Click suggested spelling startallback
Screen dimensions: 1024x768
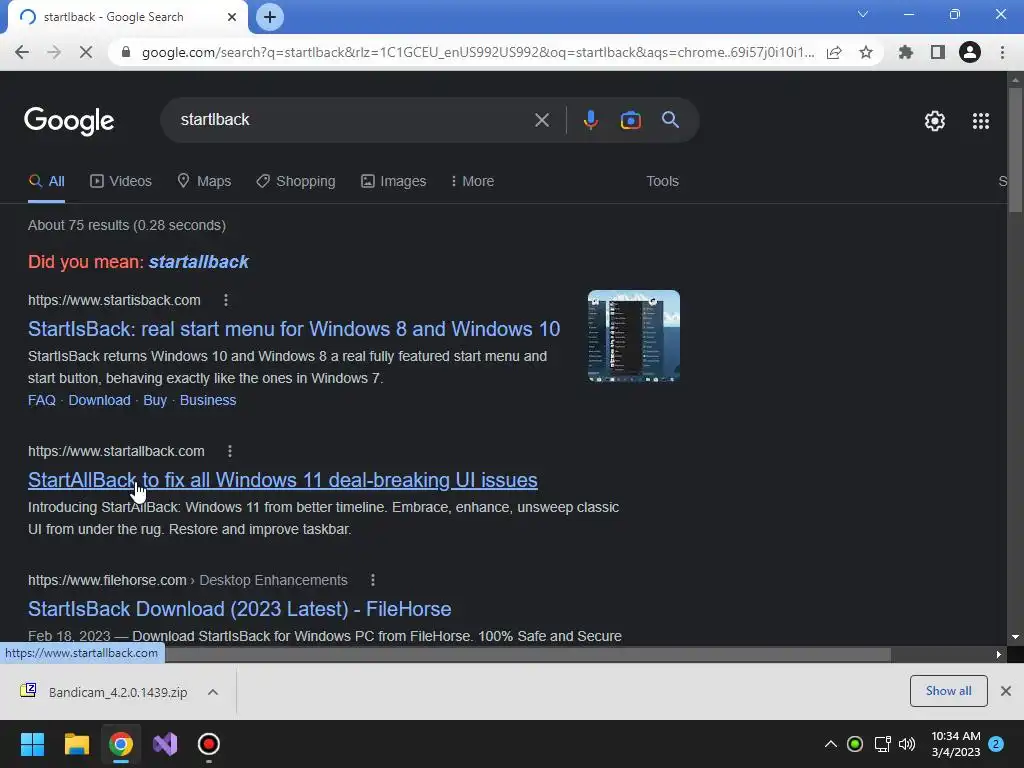coord(199,262)
